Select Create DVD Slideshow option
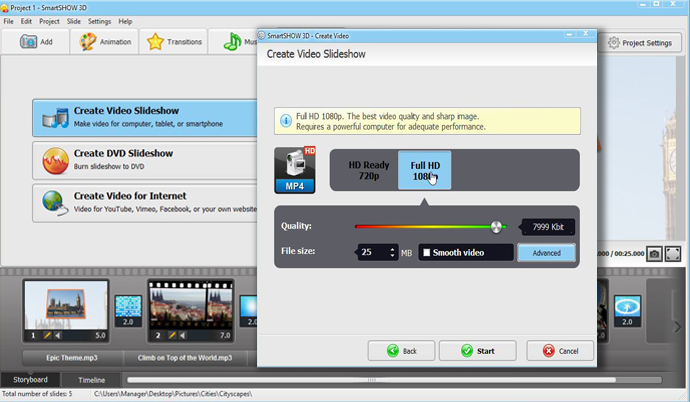This screenshot has height=402, width=690. [145, 160]
